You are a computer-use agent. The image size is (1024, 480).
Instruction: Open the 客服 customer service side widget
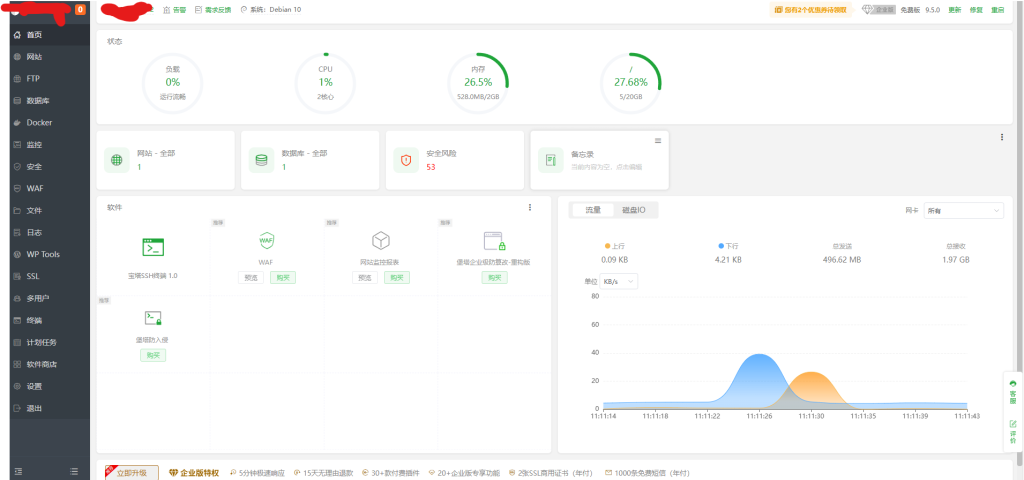pos(1012,389)
